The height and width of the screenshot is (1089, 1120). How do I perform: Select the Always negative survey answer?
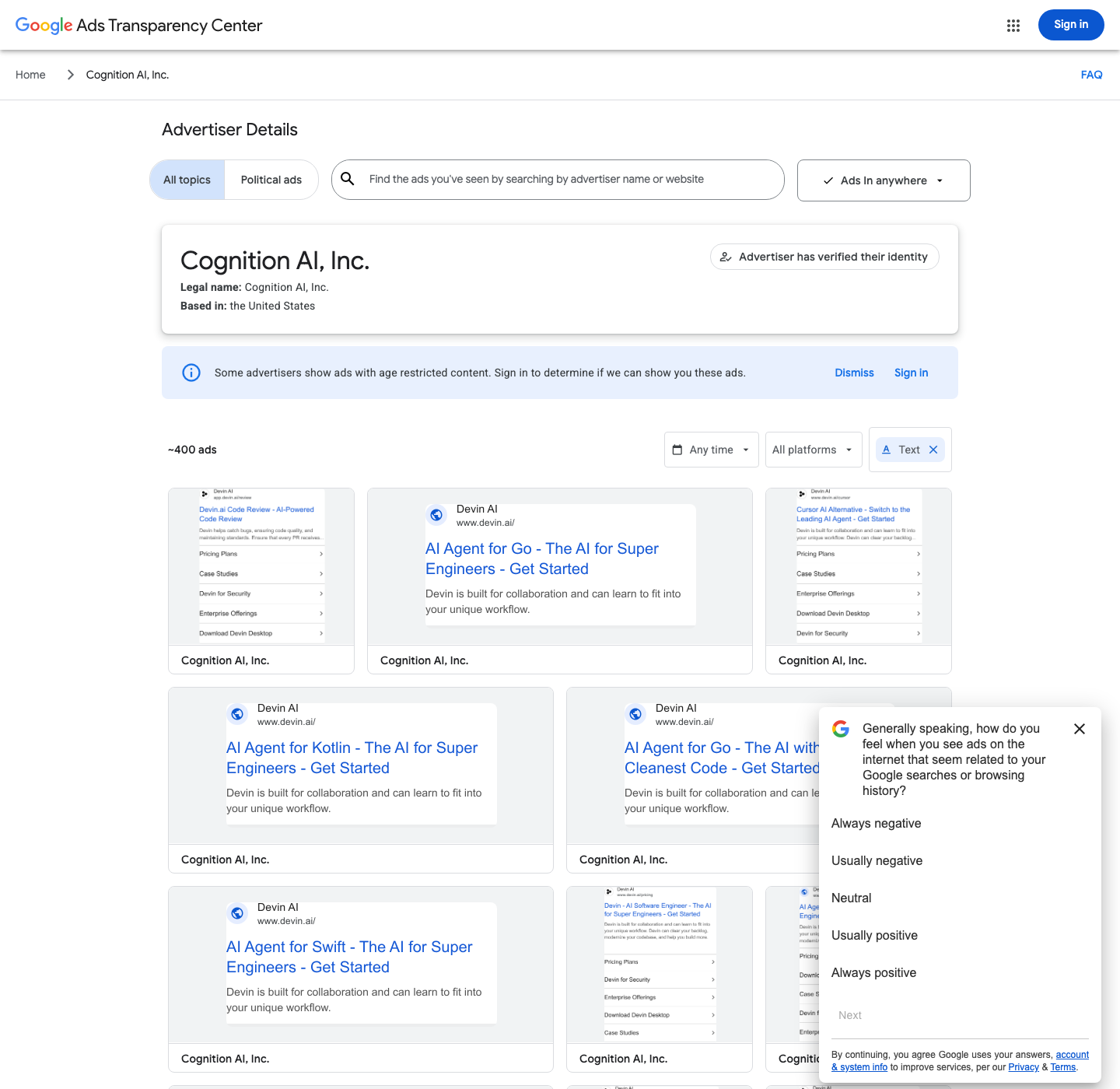[876, 823]
